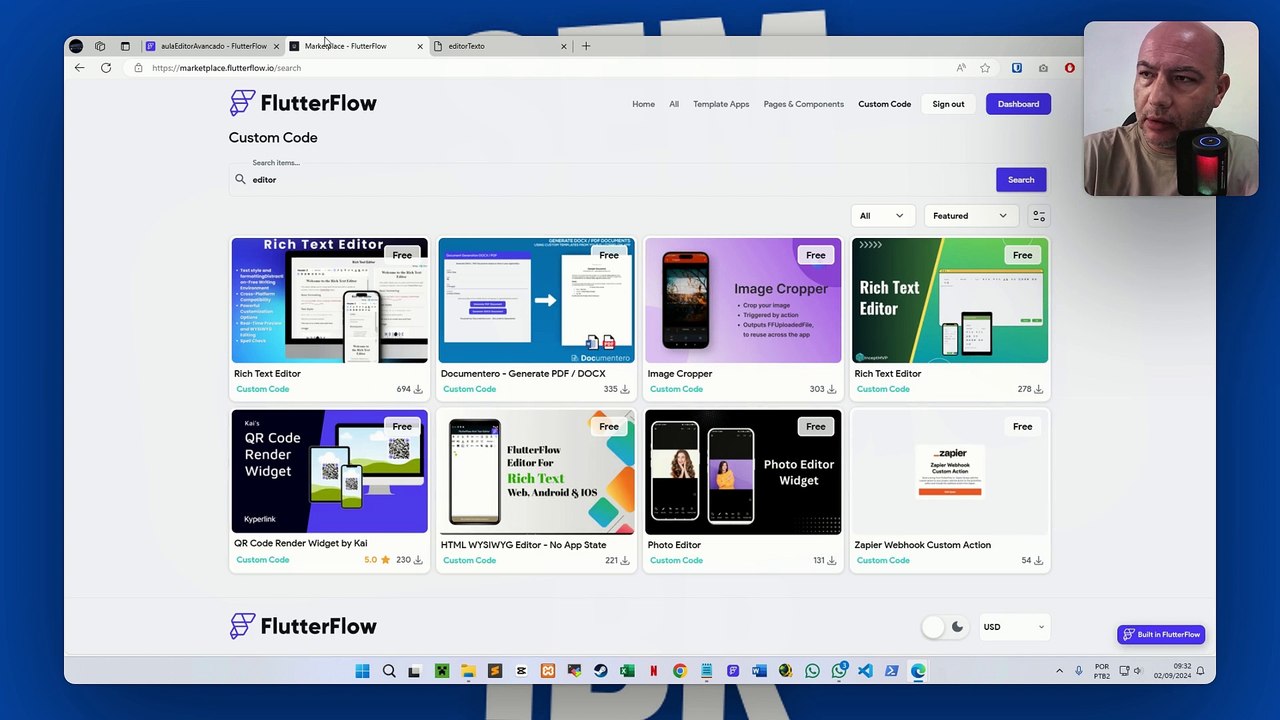
Task: Open a new browser tab with plus
Action: [x=586, y=46]
